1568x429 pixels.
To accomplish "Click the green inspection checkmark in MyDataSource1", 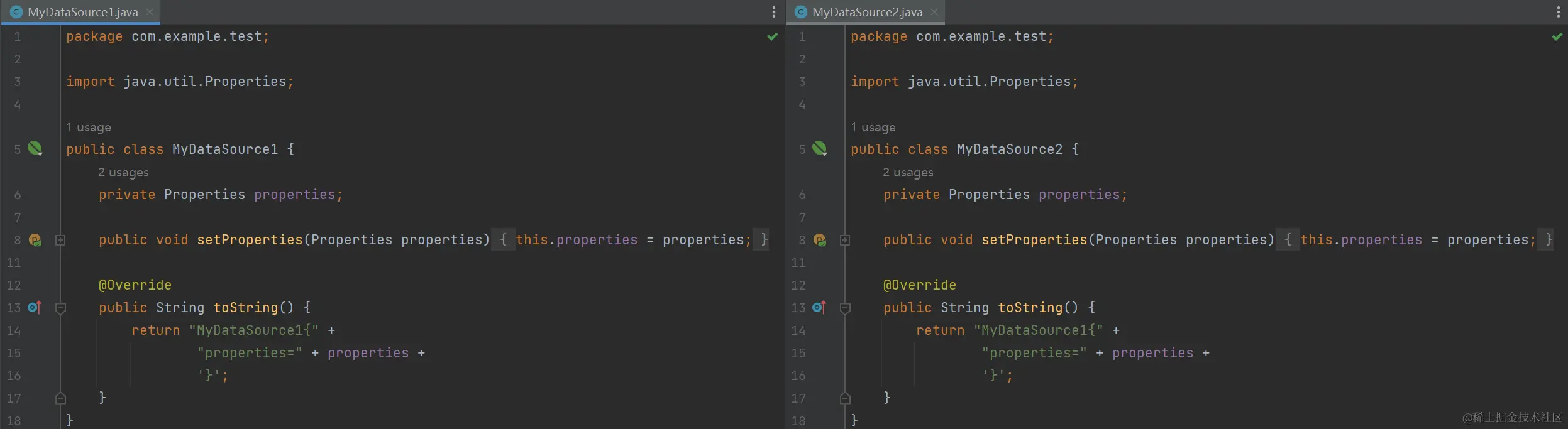I will 773,36.
